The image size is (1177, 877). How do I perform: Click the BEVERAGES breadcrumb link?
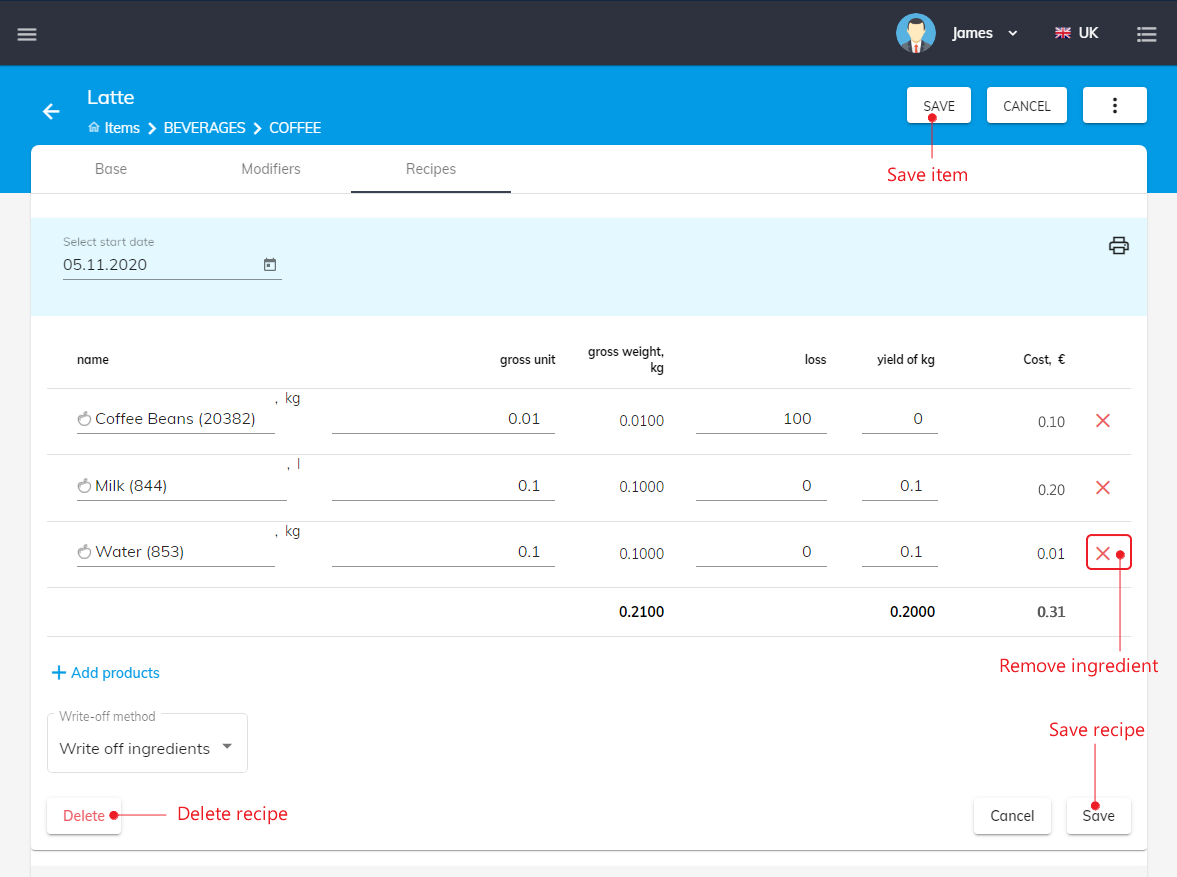204,128
